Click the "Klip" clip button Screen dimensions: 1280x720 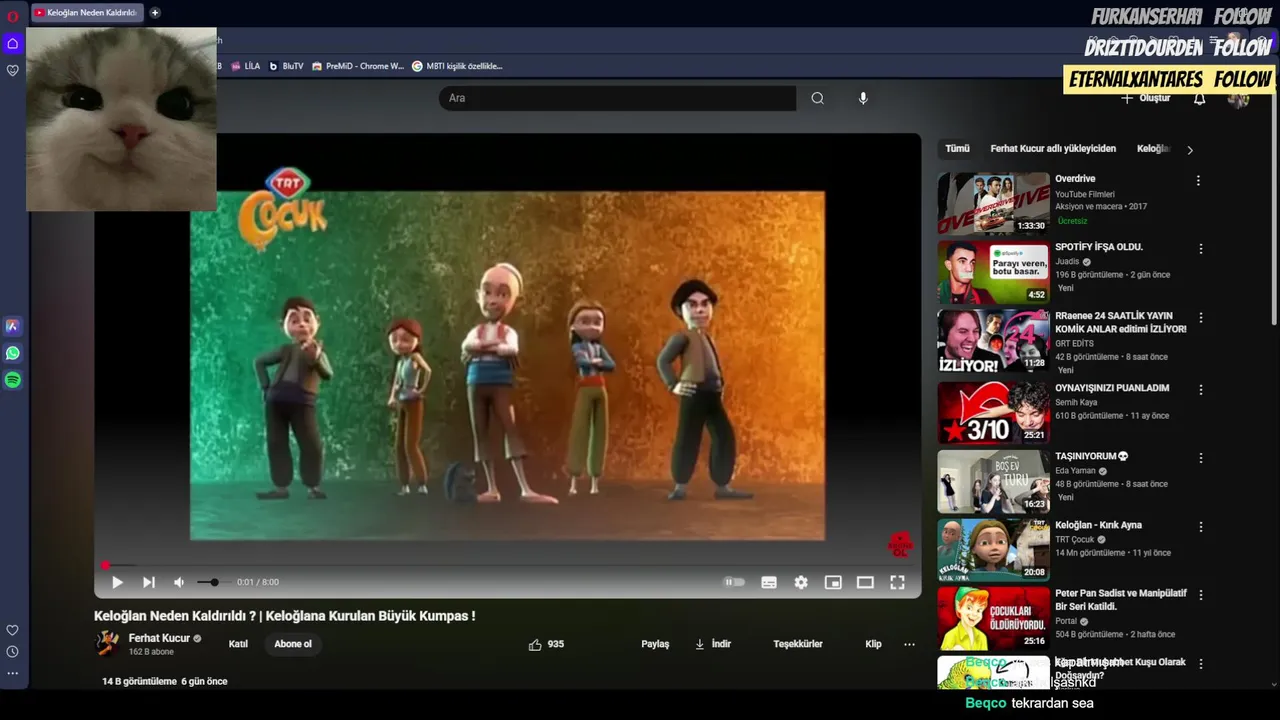coord(873,644)
